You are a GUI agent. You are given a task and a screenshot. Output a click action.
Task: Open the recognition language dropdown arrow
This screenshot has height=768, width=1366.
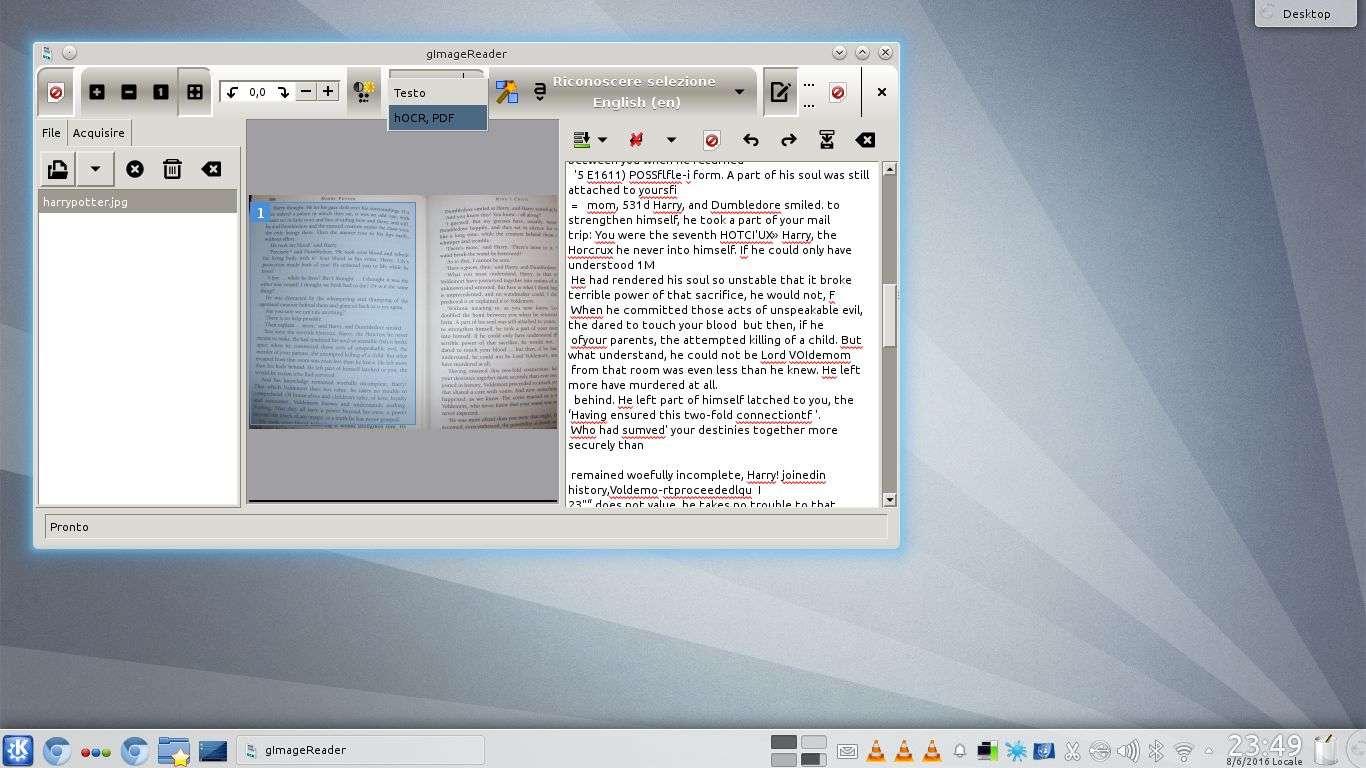(740, 92)
